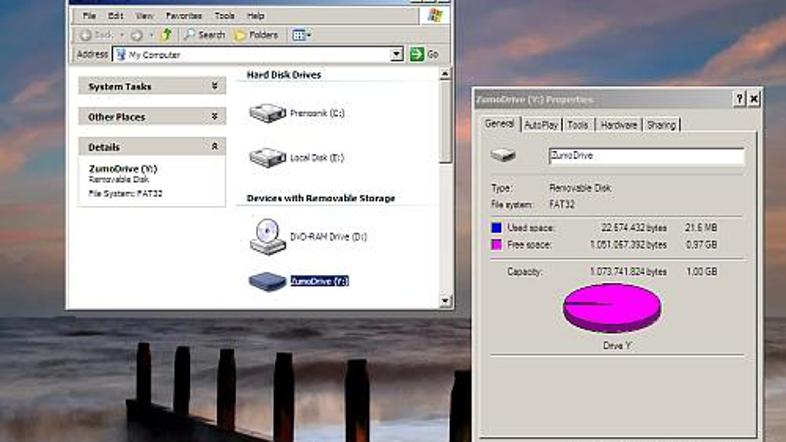Image resolution: width=786 pixels, height=442 pixels.
Task: Select the ZumoDrive (Y:) drive icon
Action: [x=267, y=282]
